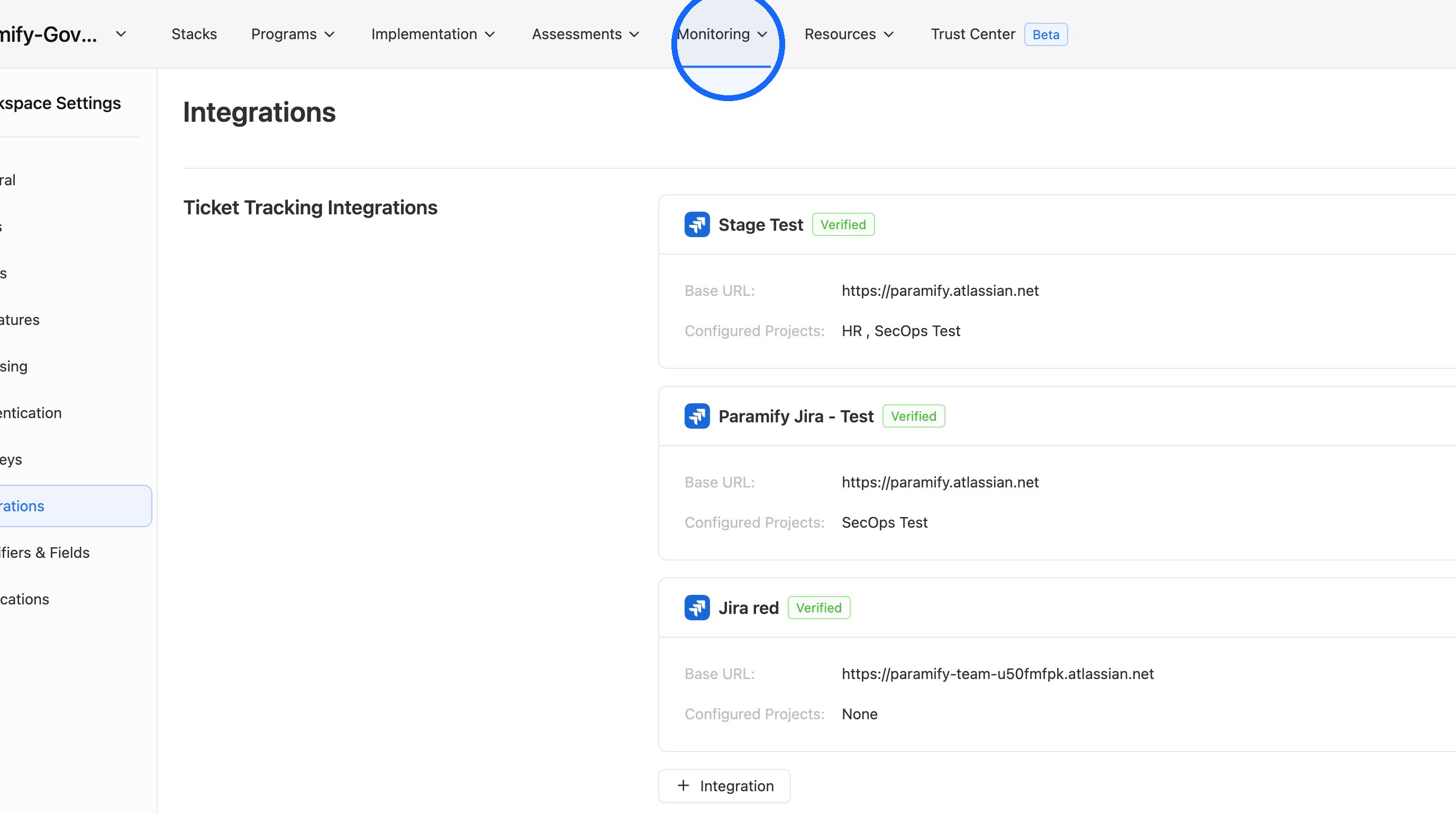The width and height of the screenshot is (1456, 814).
Task: Select the Integrations item in settings sidebar
Action: pos(75,506)
